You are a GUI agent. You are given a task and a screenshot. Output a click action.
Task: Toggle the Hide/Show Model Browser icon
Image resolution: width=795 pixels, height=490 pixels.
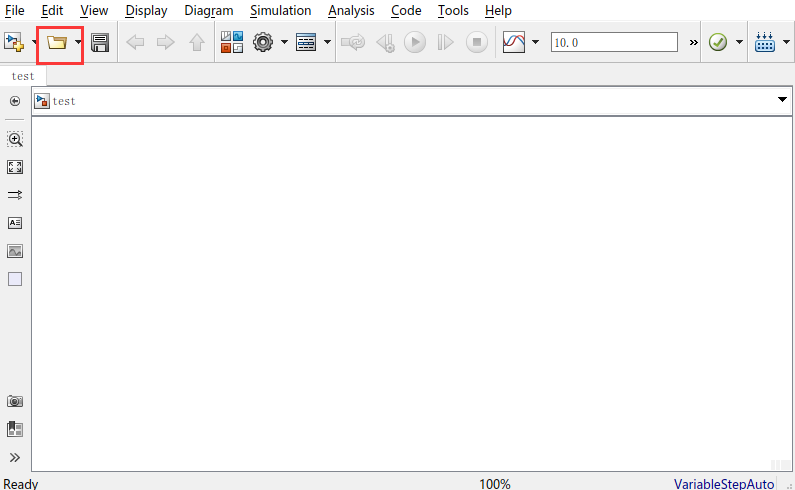point(15,101)
